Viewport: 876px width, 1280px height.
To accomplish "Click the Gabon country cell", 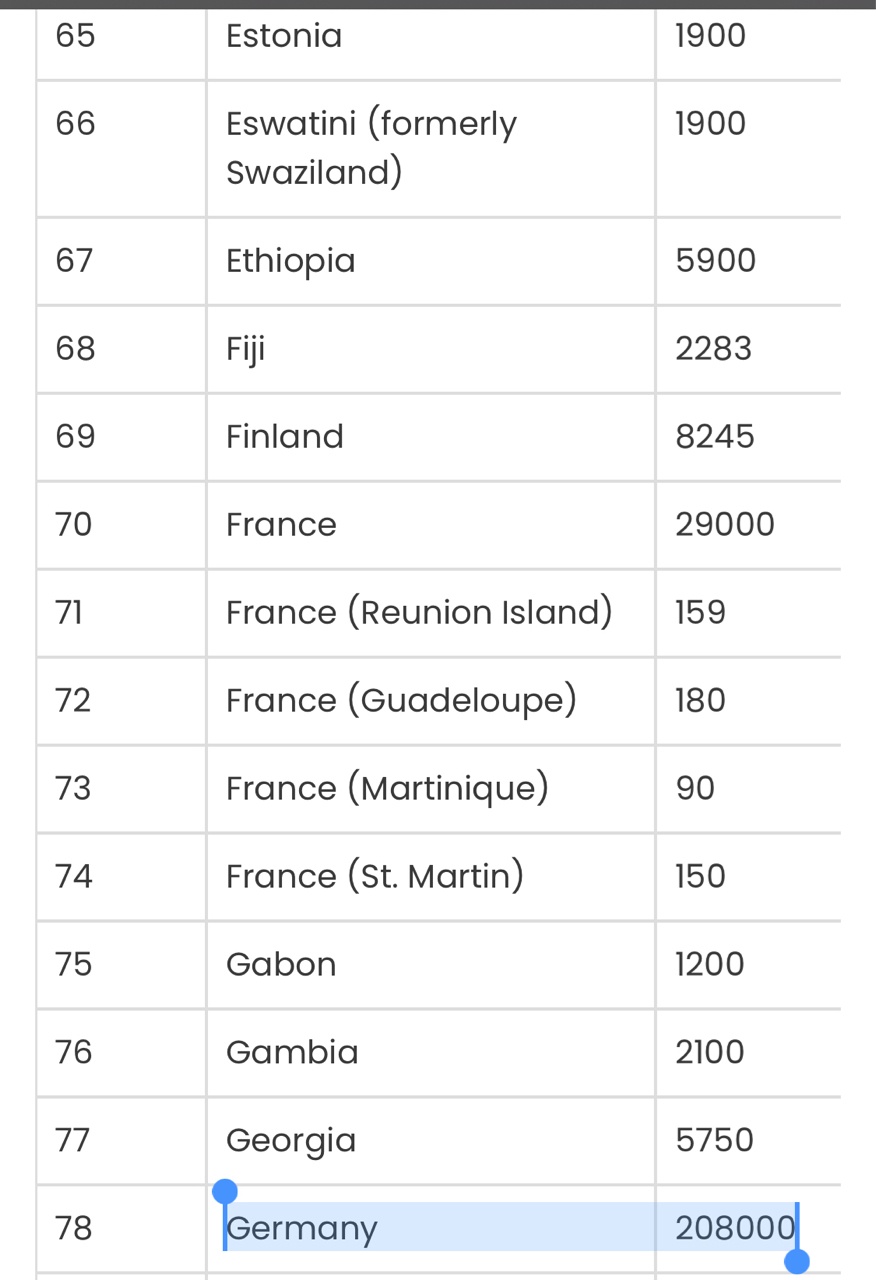I will (x=281, y=964).
